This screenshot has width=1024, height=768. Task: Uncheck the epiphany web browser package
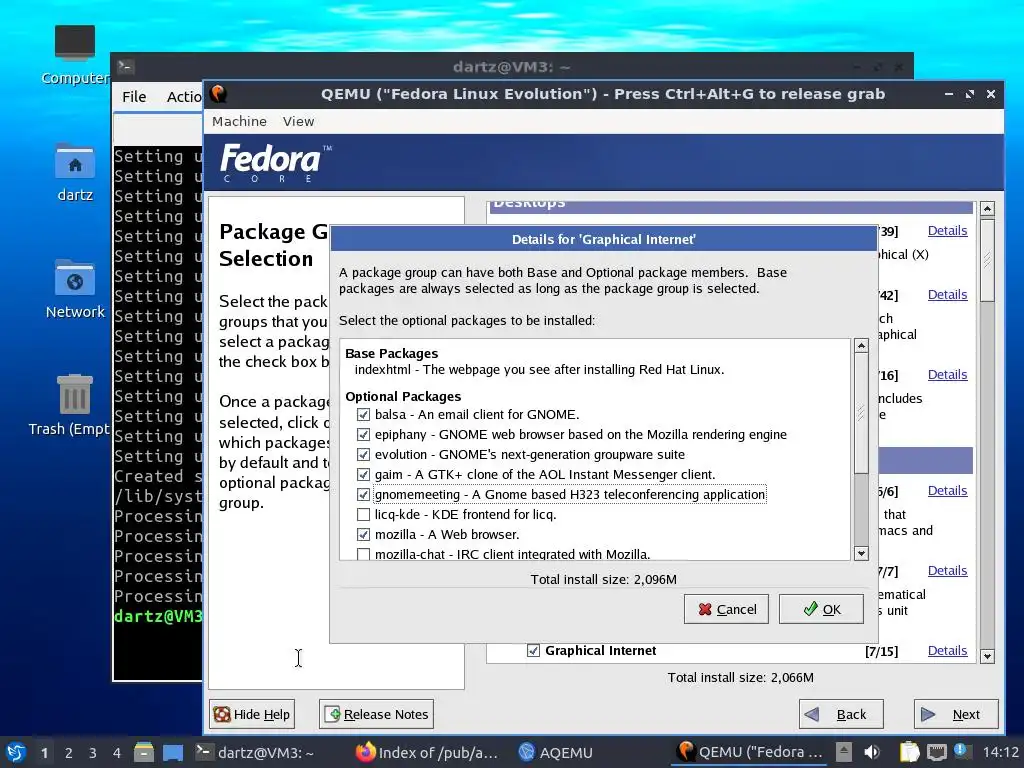coord(364,434)
